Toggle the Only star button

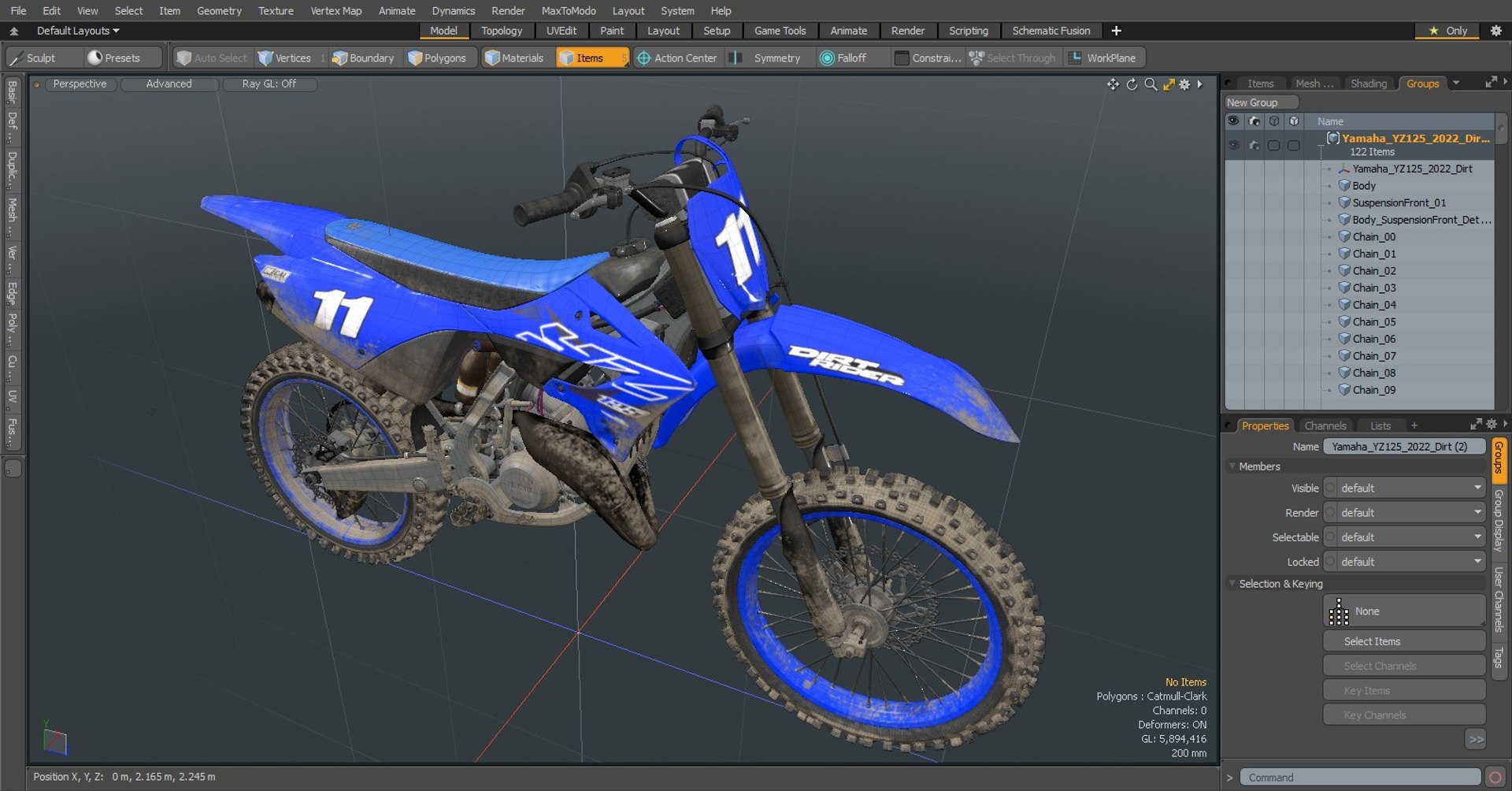[x=1449, y=31]
